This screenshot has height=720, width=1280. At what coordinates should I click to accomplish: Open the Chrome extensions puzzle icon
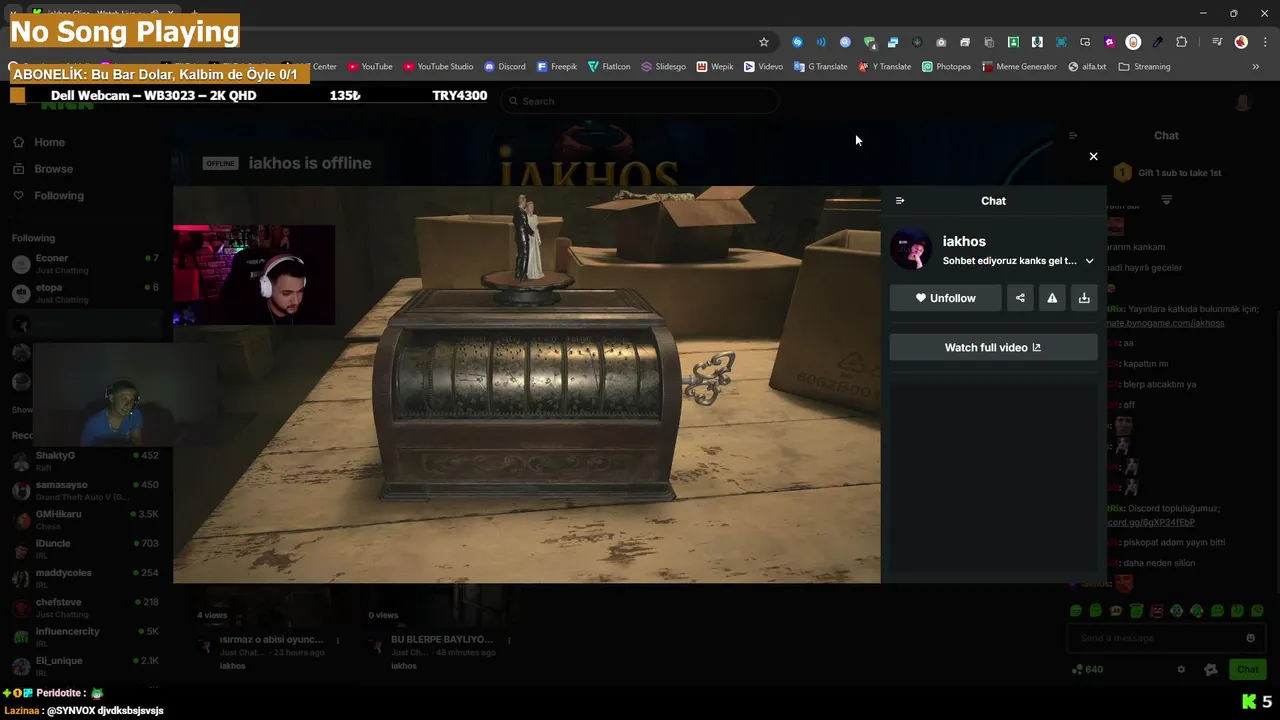(1181, 42)
